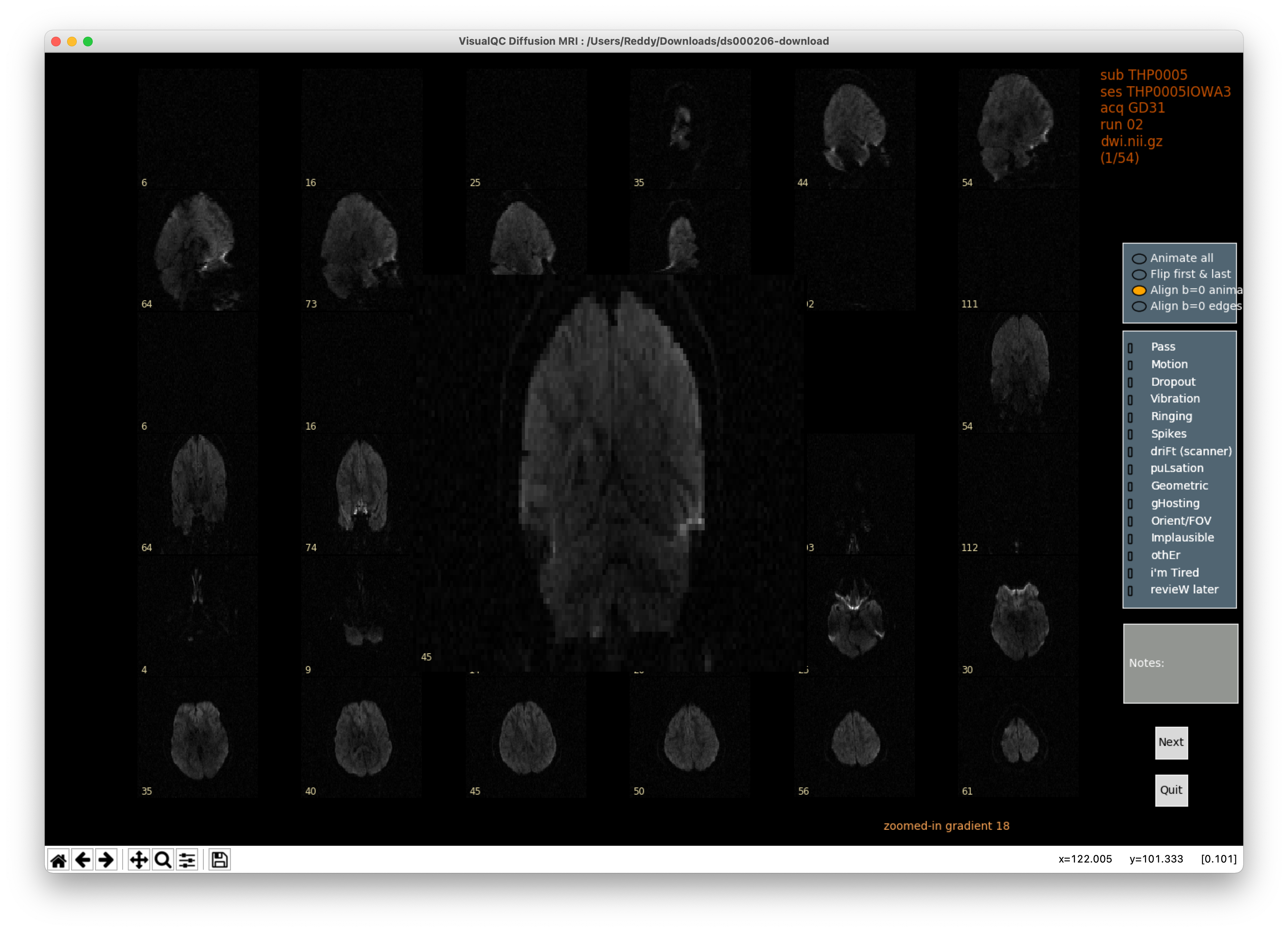Click the 'zoomed-in gradient 18' status text

[x=946, y=826]
